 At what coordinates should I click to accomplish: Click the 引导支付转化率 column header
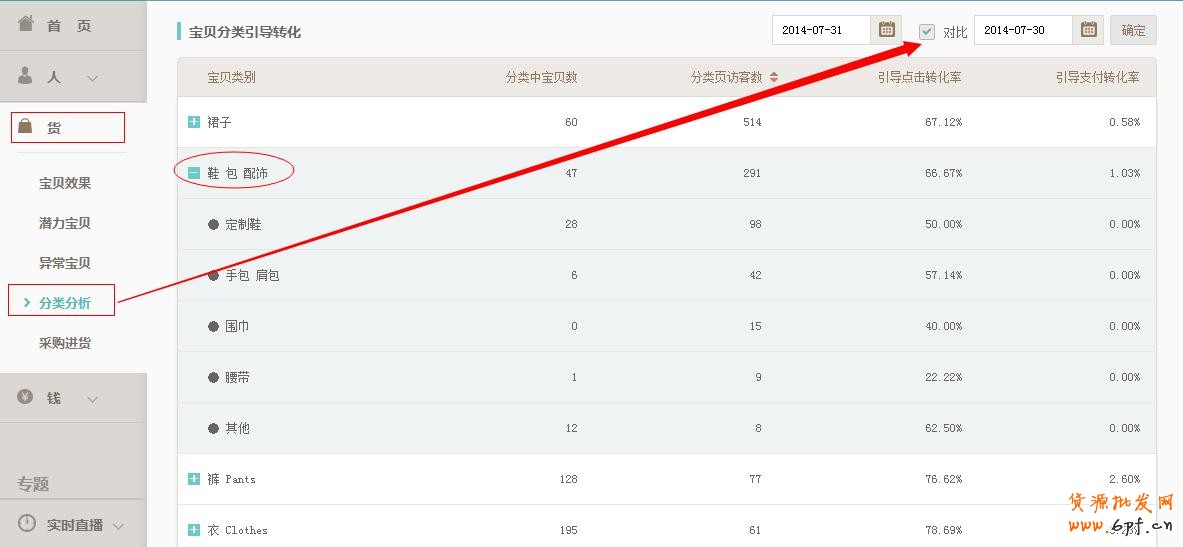[1097, 77]
